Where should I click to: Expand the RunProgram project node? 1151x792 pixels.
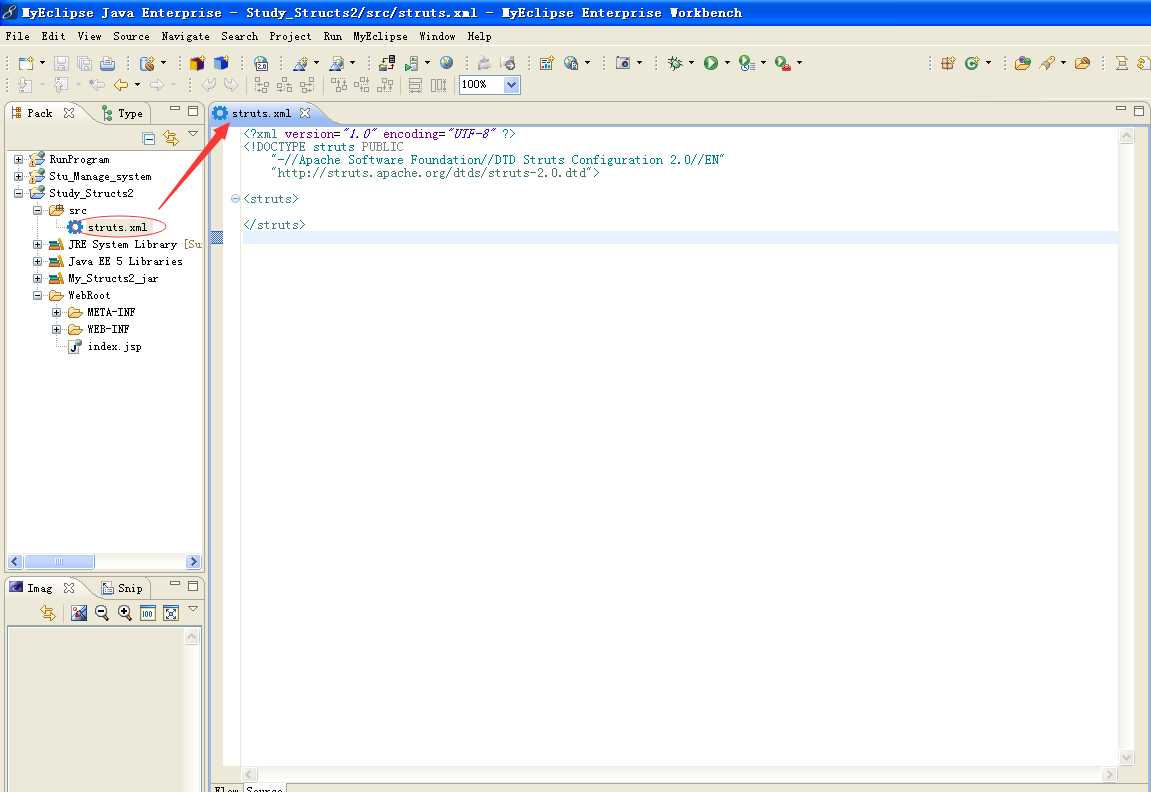click(x=18, y=159)
